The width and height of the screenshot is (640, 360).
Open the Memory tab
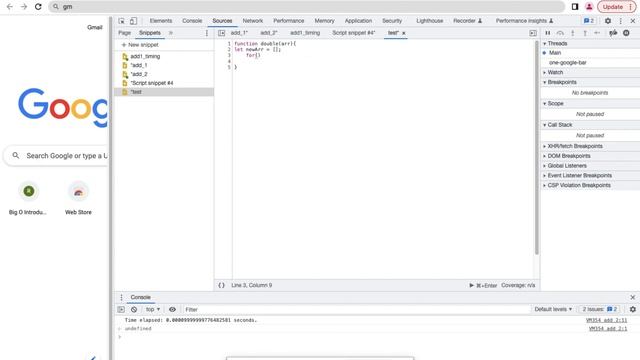[x=324, y=21]
